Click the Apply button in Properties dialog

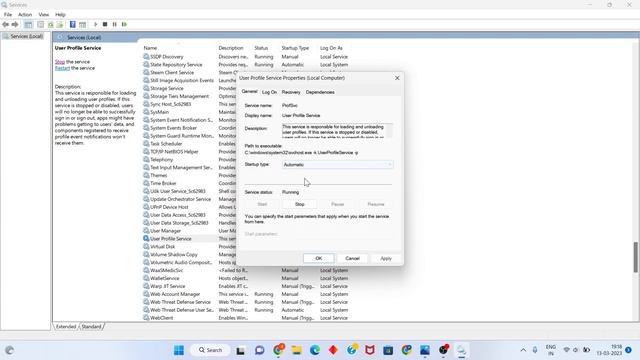386,258
